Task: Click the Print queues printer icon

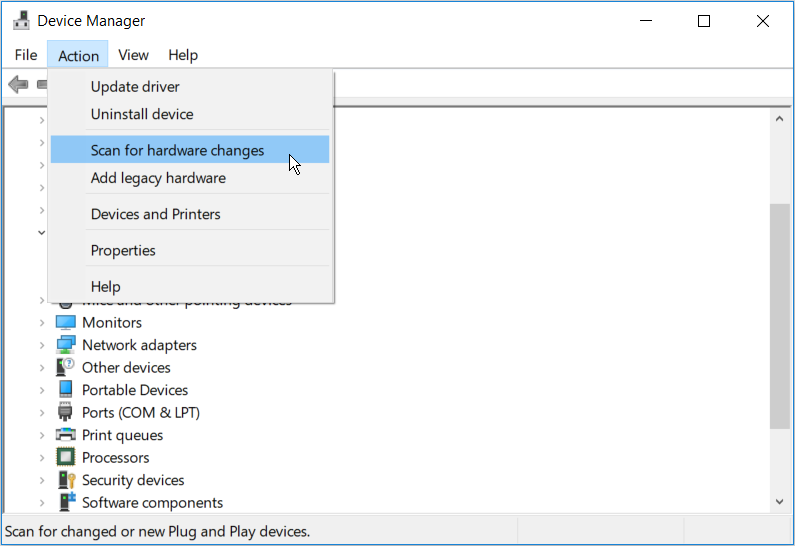Action: coord(65,434)
